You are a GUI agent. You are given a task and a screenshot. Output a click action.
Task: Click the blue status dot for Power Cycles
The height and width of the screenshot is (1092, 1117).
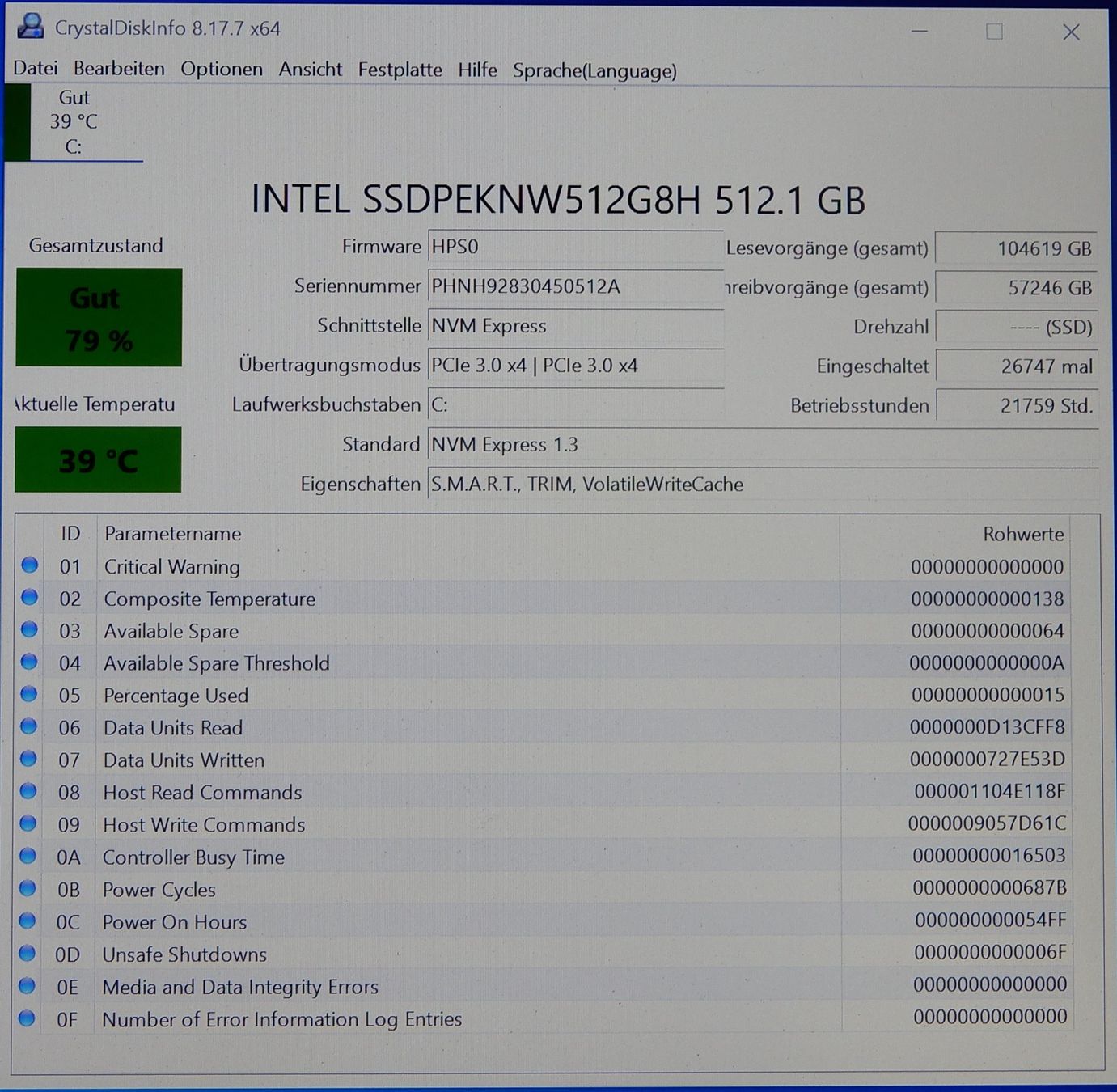click(x=28, y=888)
